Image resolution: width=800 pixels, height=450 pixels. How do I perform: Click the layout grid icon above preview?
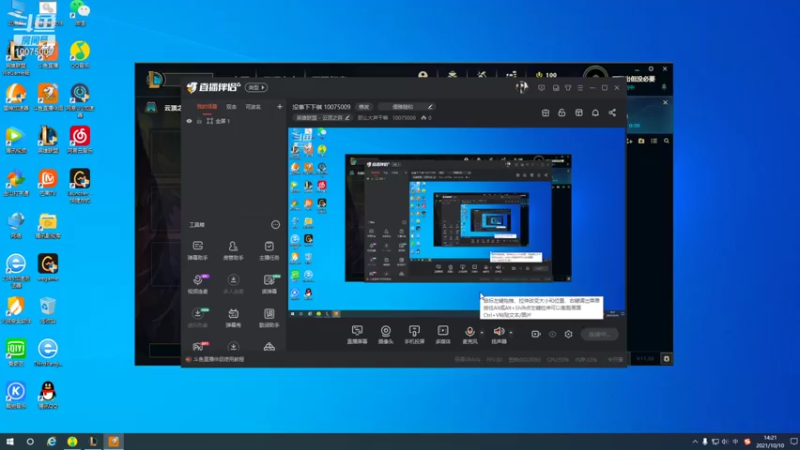579,113
